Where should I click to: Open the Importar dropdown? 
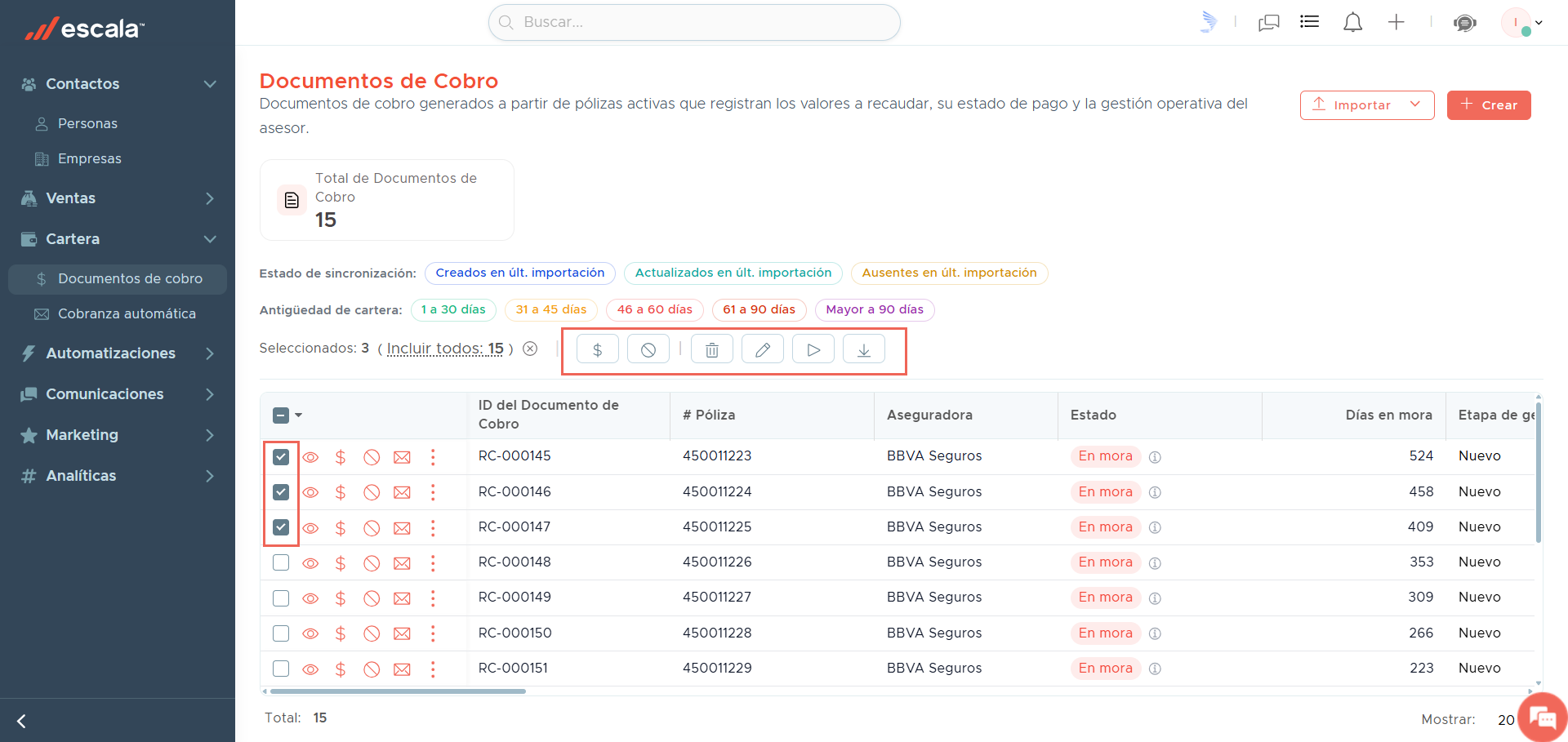click(1367, 105)
